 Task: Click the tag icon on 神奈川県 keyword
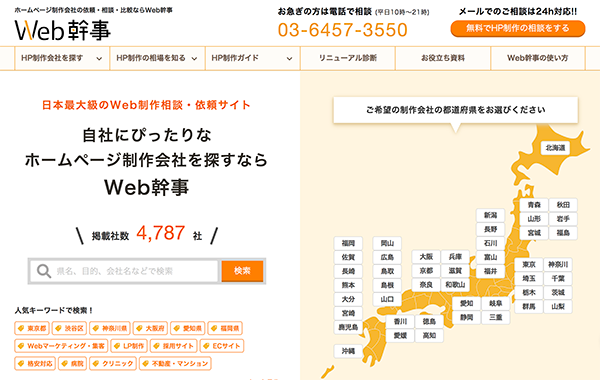(96, 328)
